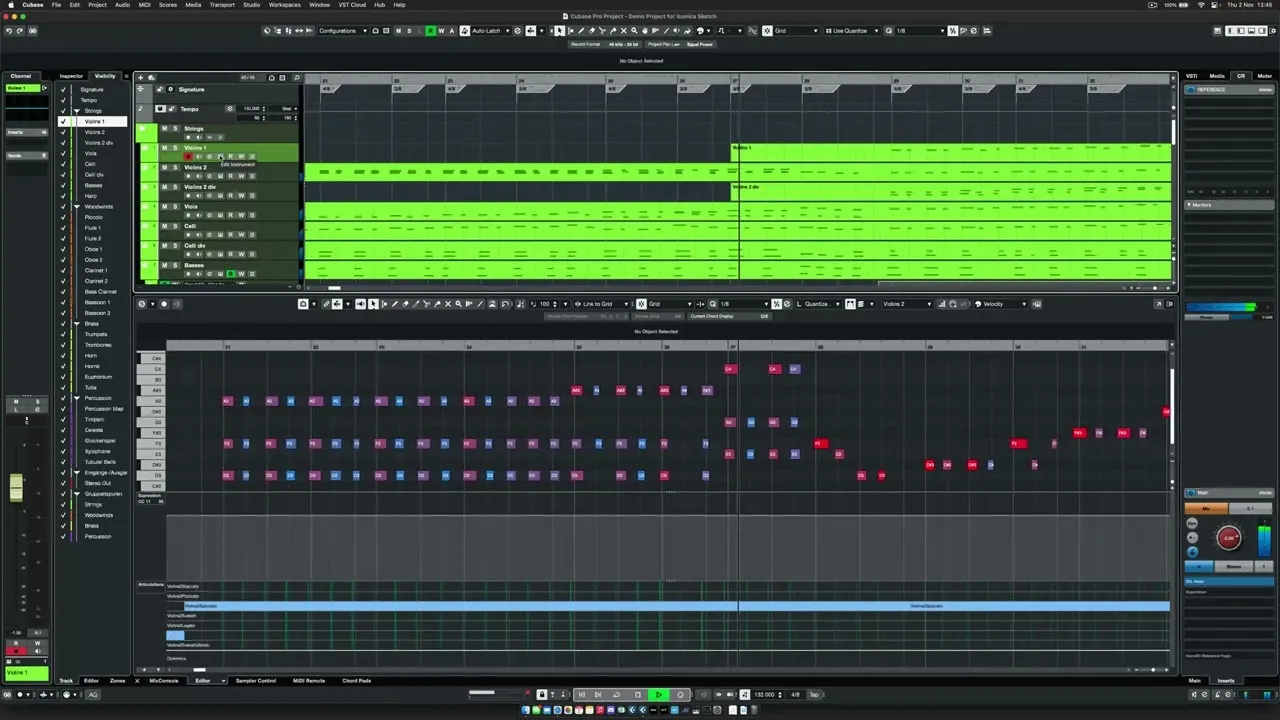Click Edit Instrument keyboard icon on Viola track
1280x720 pixels.
pos(219,215)
